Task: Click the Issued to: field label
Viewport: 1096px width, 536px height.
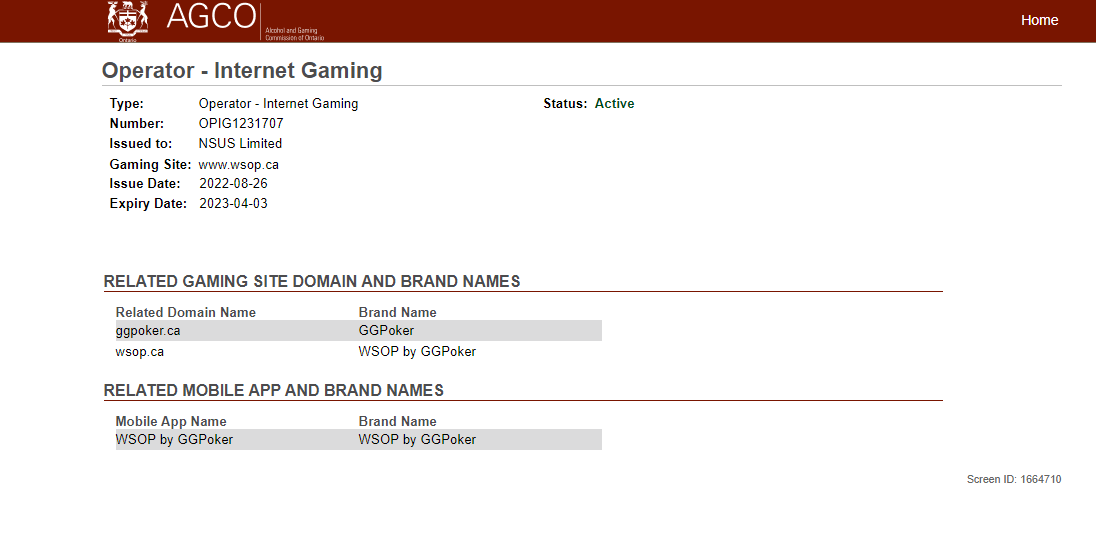Action: (140, 143)
